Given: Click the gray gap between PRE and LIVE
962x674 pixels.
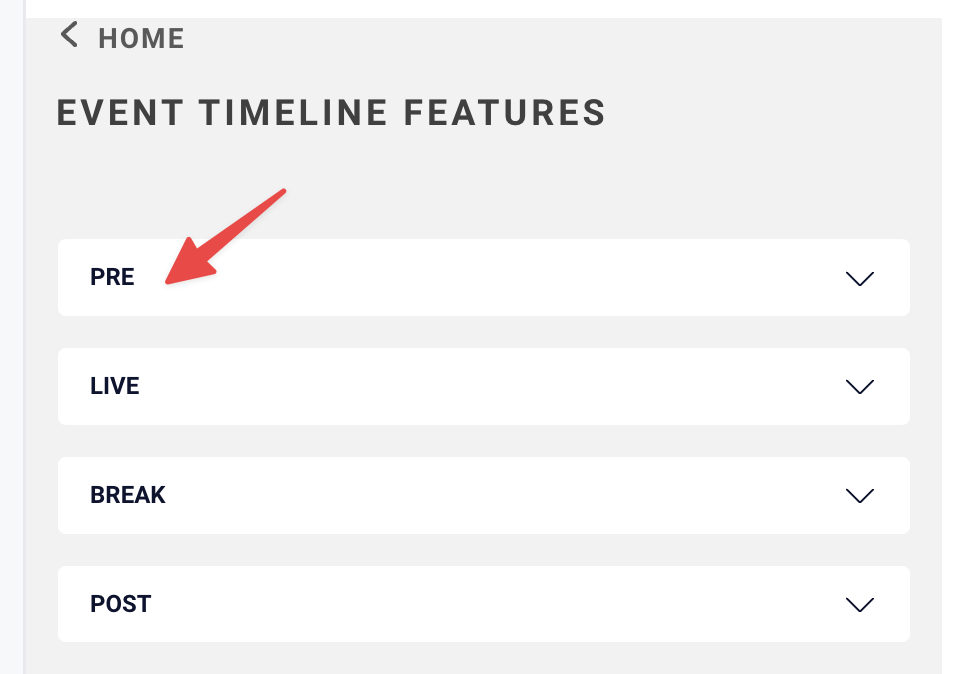Looking at the screenshot, I should tap(483, 332).
